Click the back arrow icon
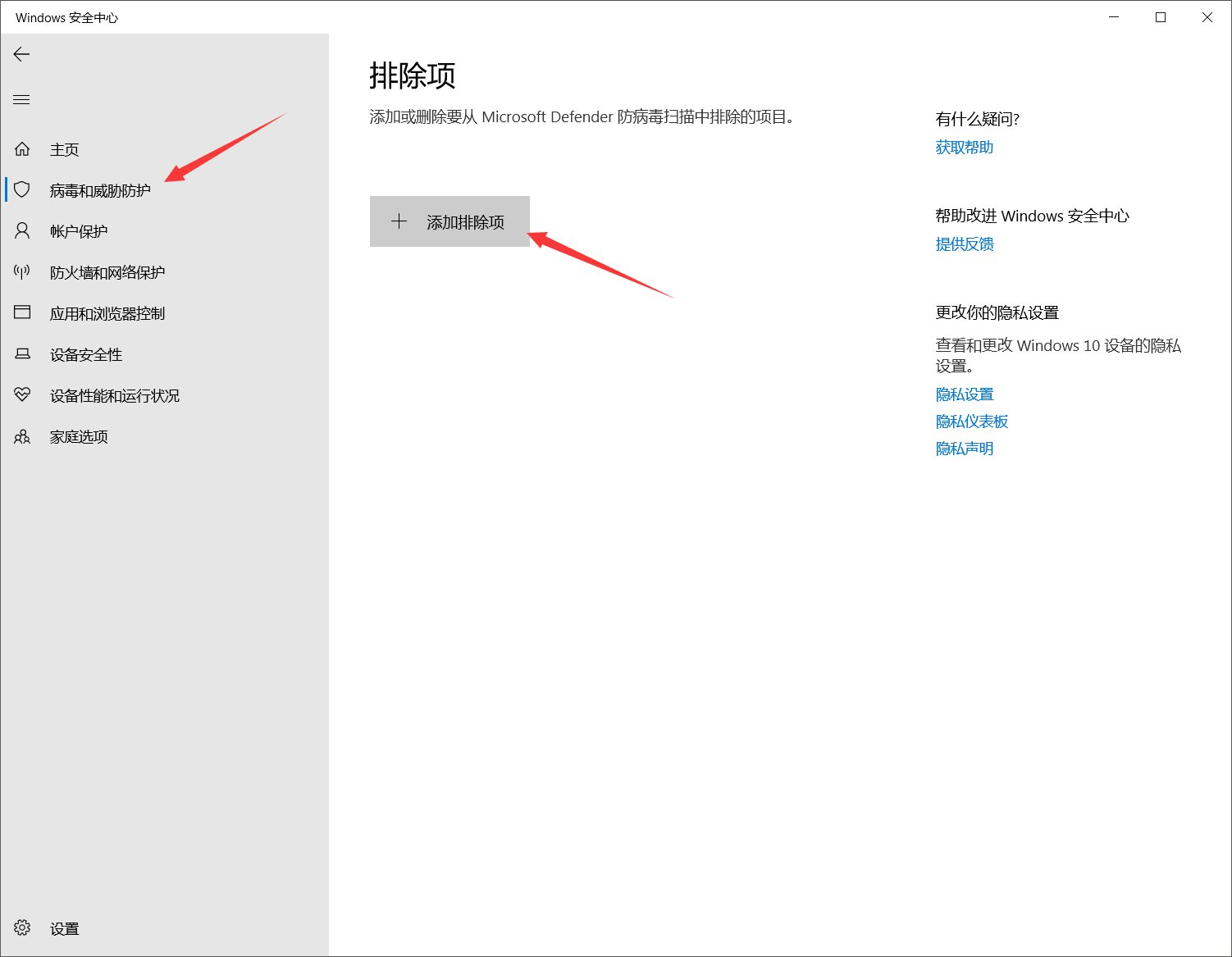 (22, 54)
